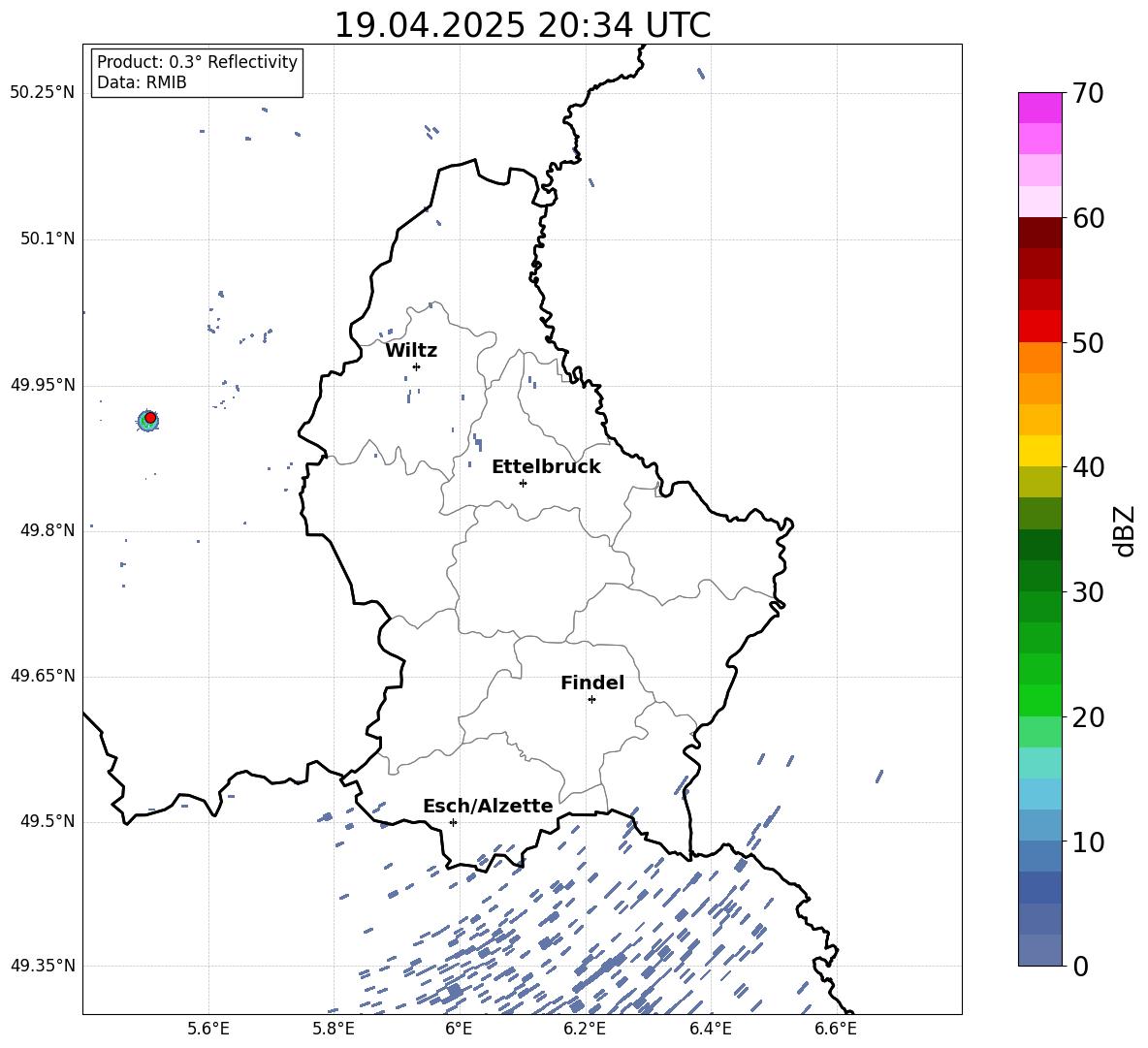The height and width of the screenshot is (1048, 1148).
Task: Click the '6.4°E' longitude tick label
Action: pos(710,1029)
